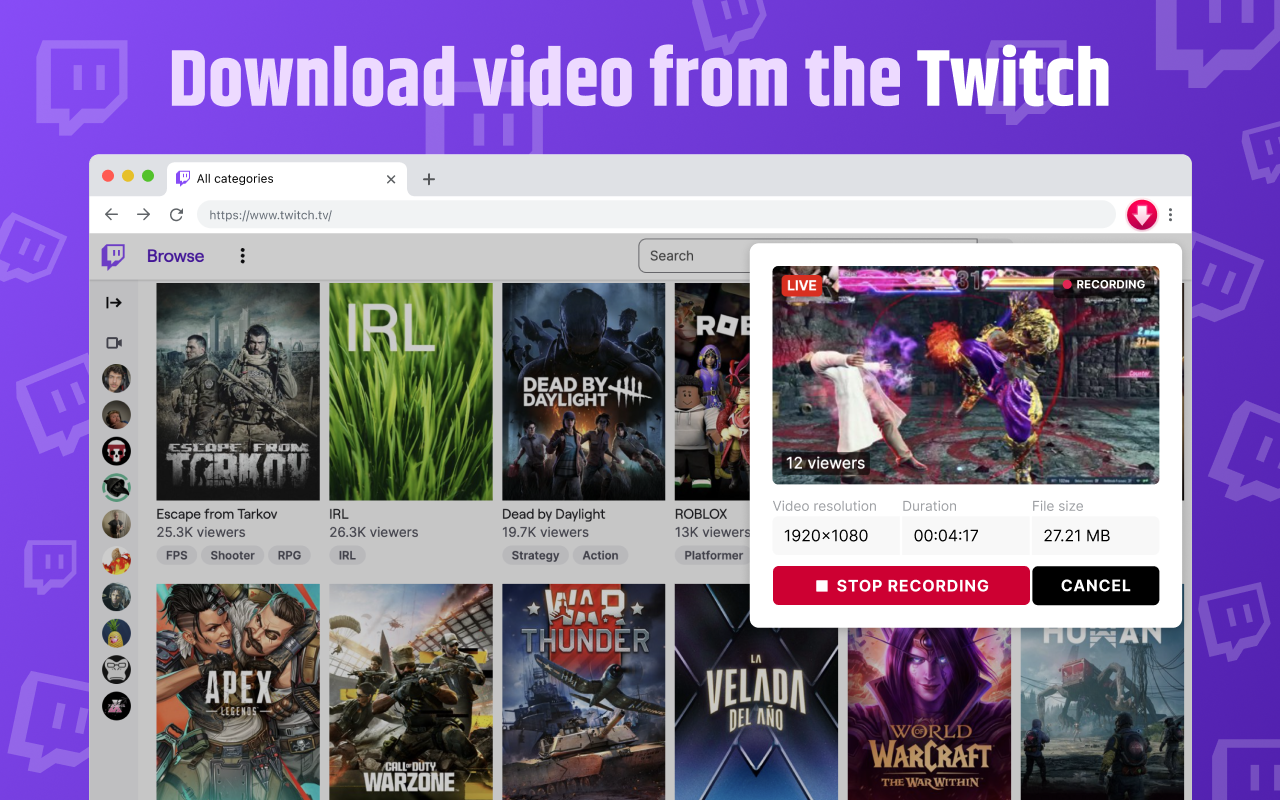Open the gorilla face channel avatar
The image size is (1280, 800).
116,669
